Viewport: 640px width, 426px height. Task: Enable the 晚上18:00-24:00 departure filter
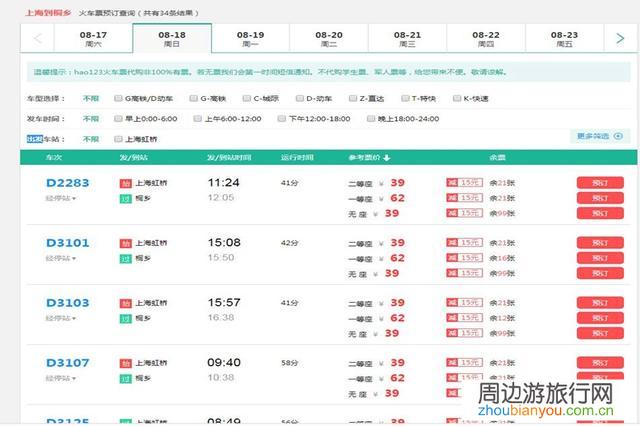[371, 119]
